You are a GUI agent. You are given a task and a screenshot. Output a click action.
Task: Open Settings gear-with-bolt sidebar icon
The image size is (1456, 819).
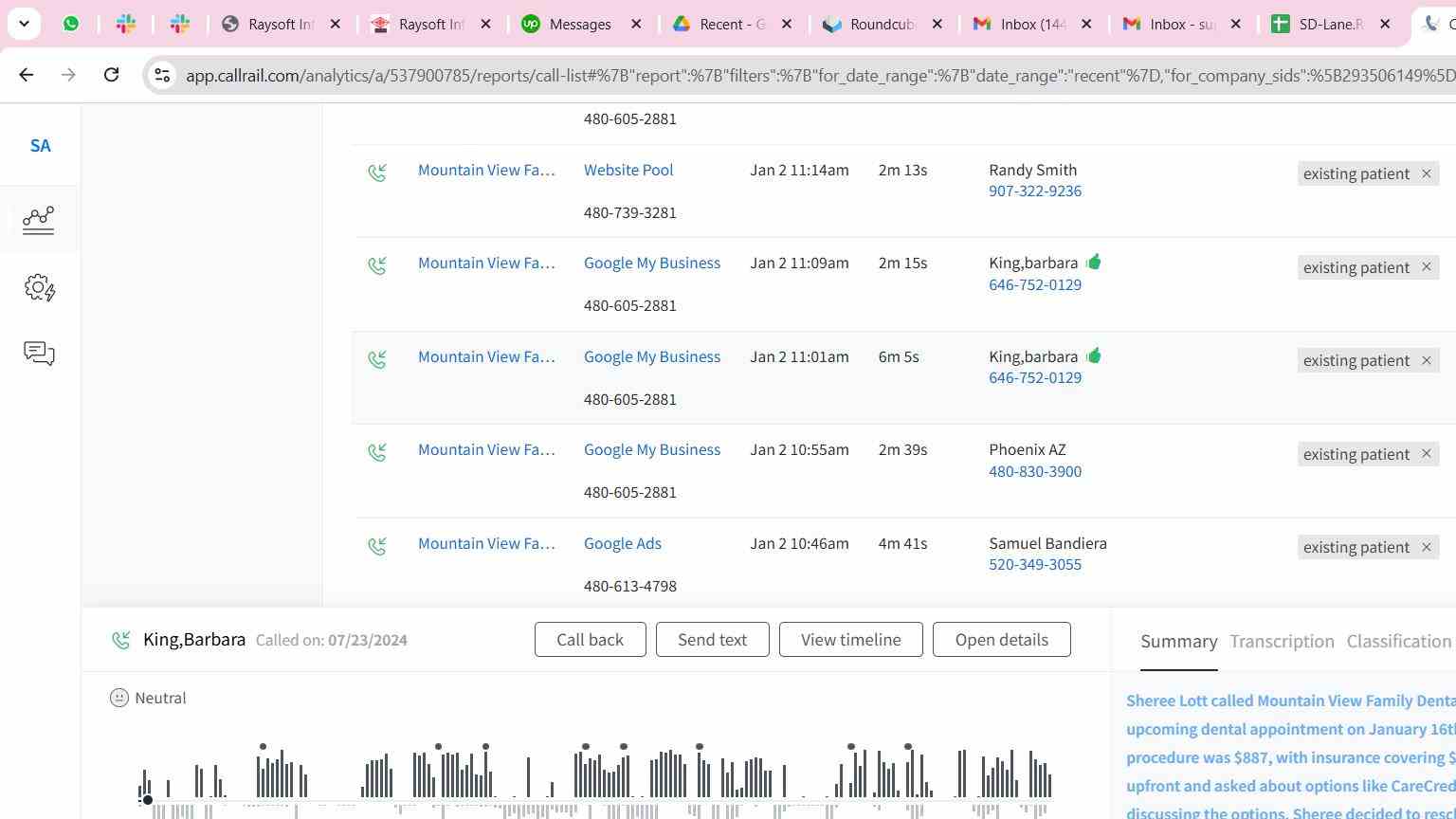coord(40,287)
